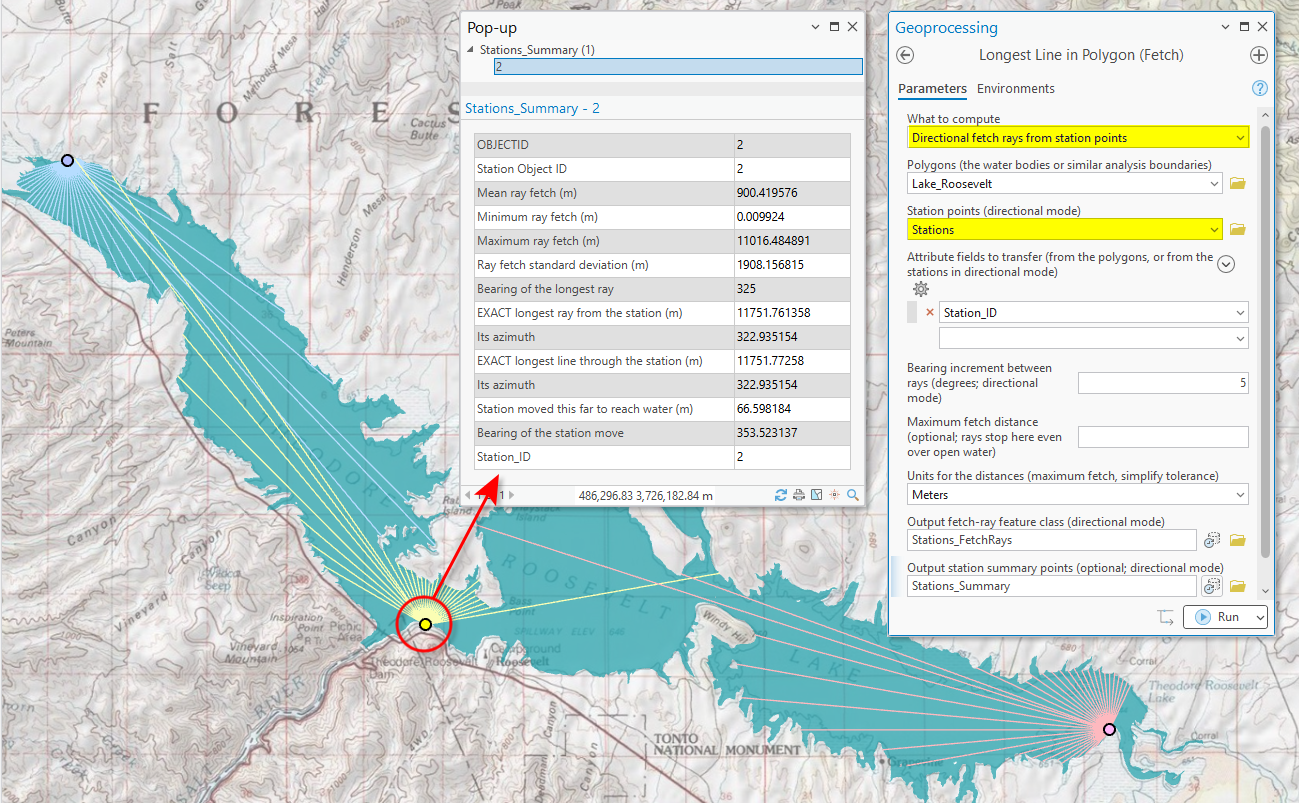Go back in the Geoprocessing pane
Image resolution: width=1299 pixels, height=803 pixels.
pos(906,56)
